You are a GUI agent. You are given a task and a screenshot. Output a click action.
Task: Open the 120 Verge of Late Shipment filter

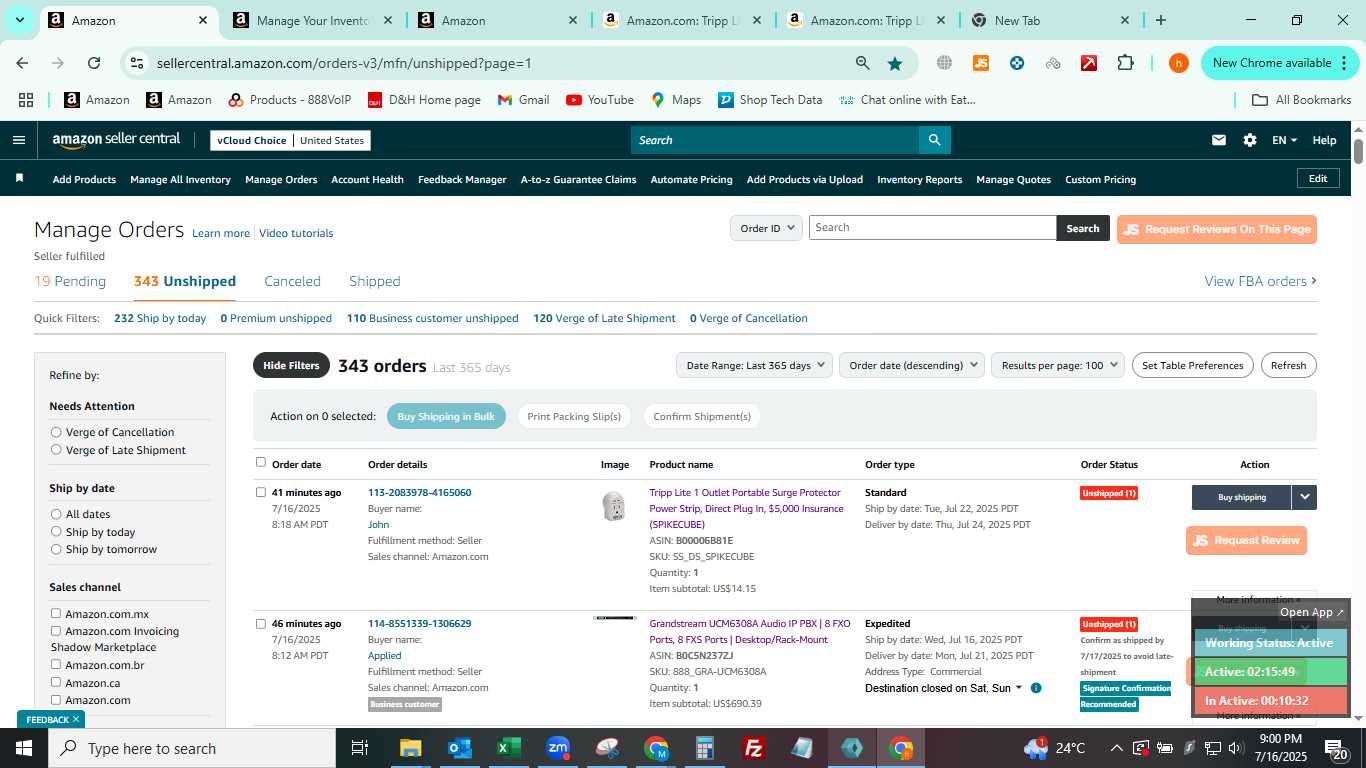tap(604, 318)
